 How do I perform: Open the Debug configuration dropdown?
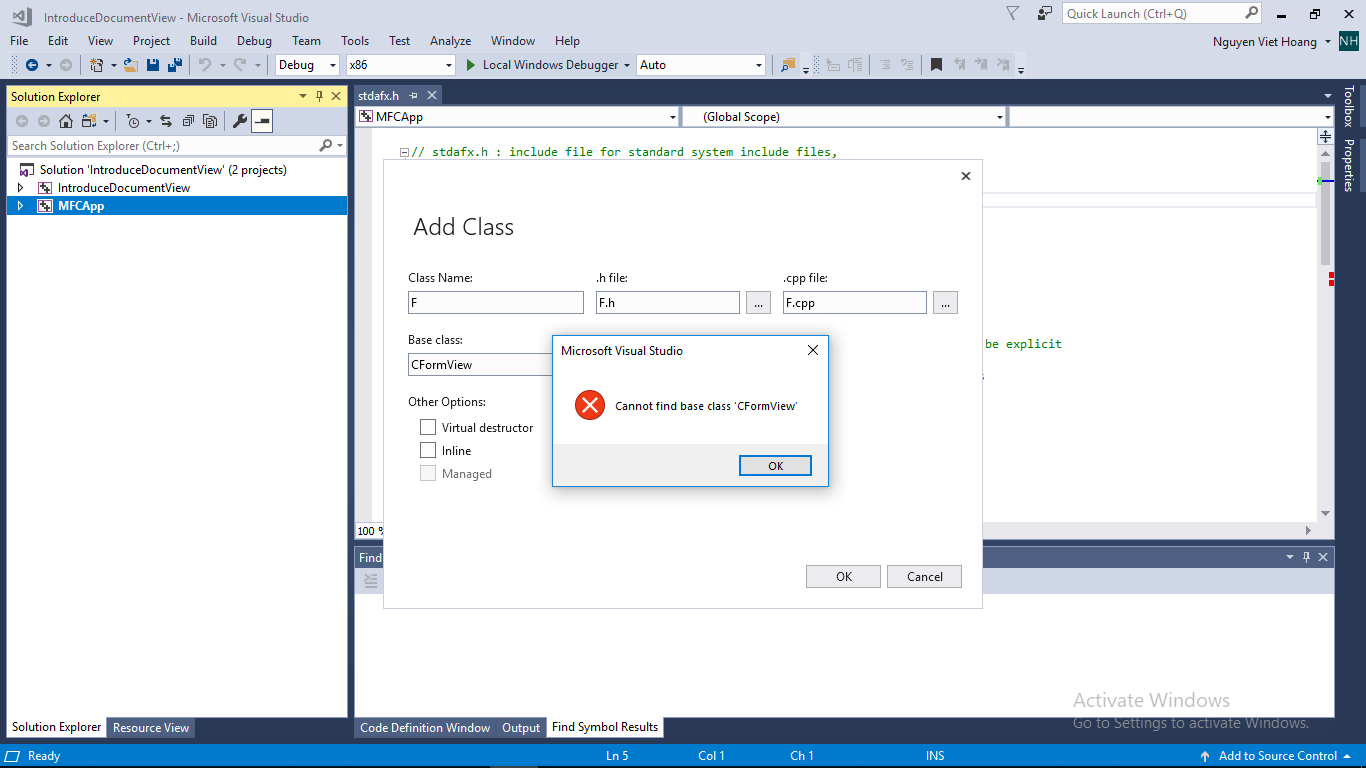[x=308, y=65]
